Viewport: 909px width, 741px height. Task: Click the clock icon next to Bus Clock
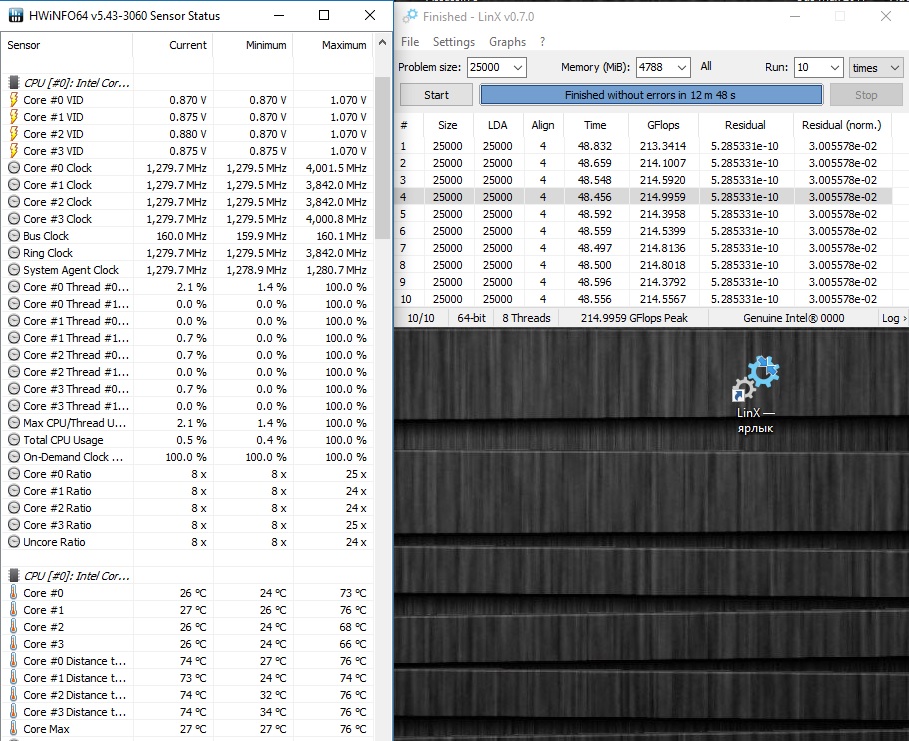click(x=14, y=236)
